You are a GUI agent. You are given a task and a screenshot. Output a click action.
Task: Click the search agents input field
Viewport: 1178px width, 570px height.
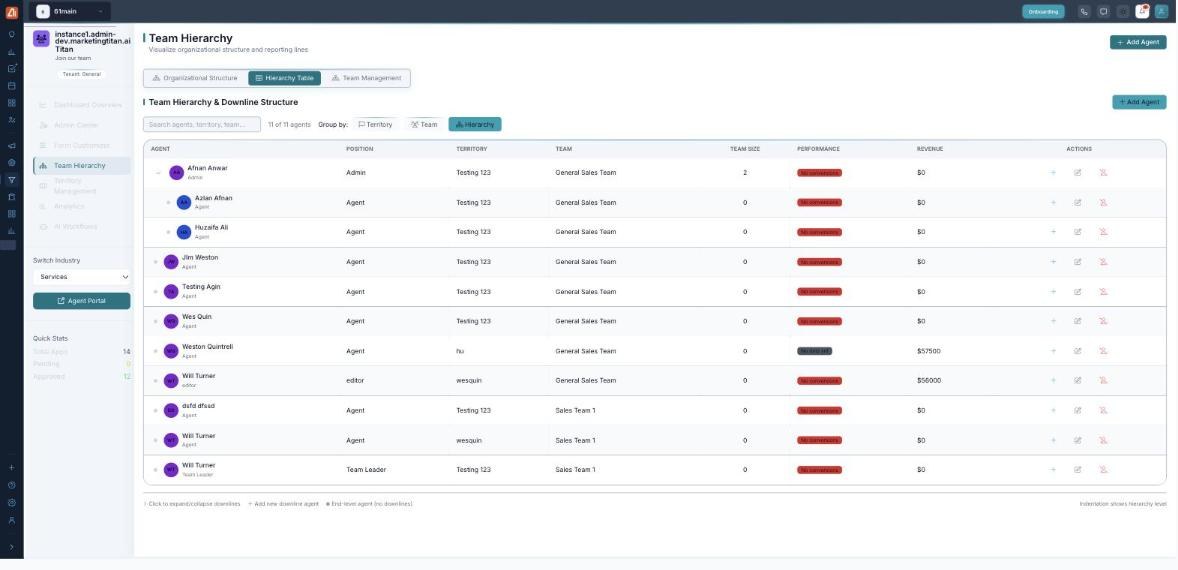[202, 125]
